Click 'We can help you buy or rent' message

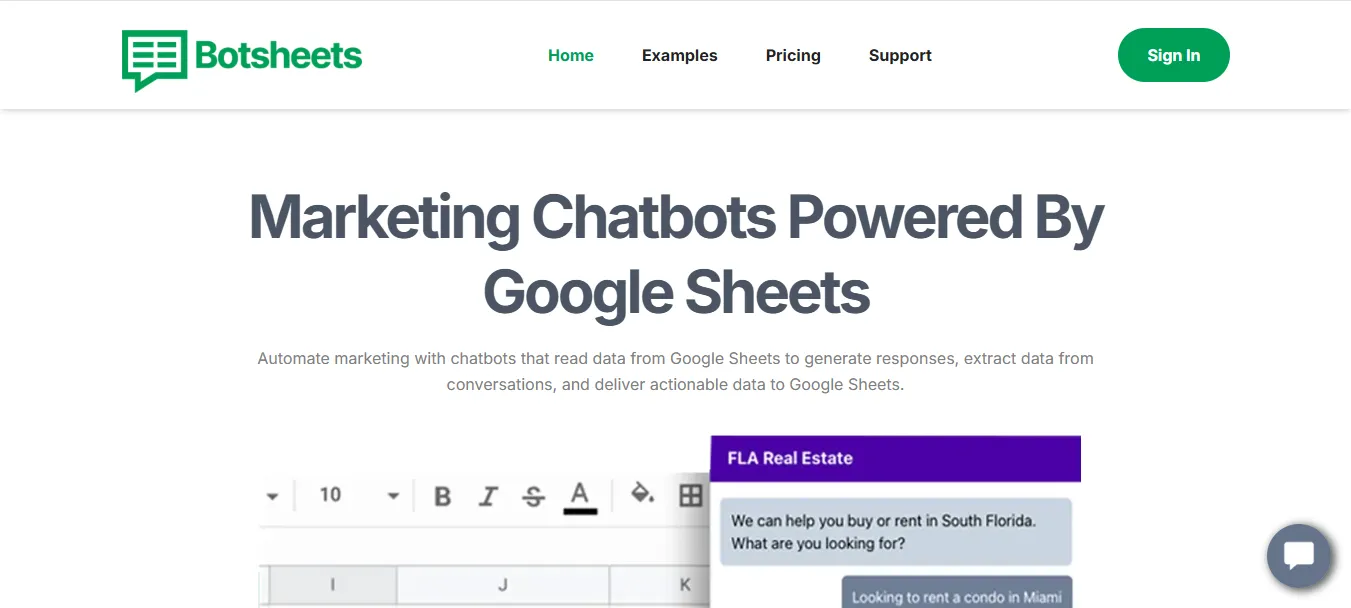[x=896, y=532]
